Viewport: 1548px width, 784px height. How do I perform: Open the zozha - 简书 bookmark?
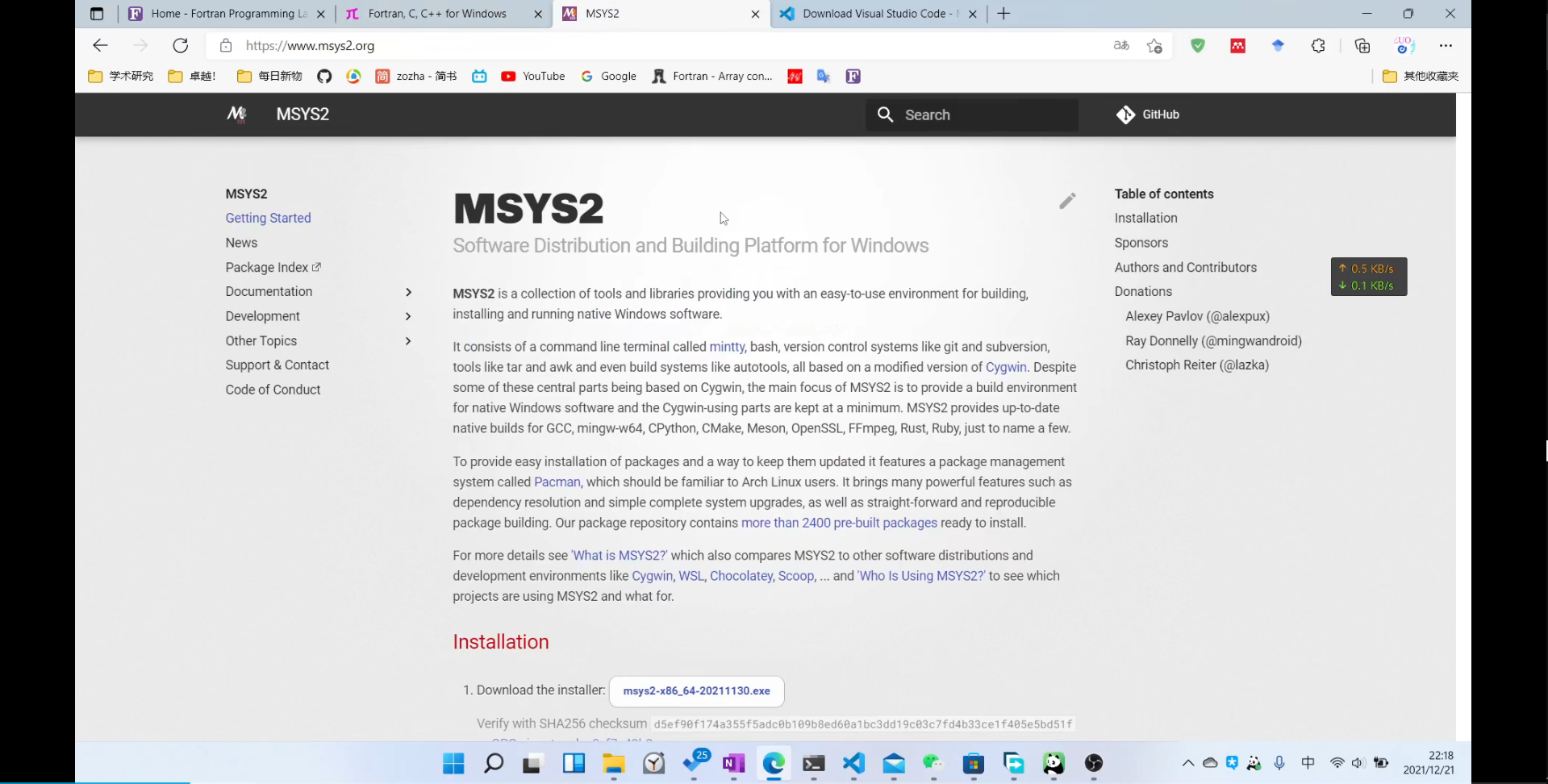pos(416,77)
